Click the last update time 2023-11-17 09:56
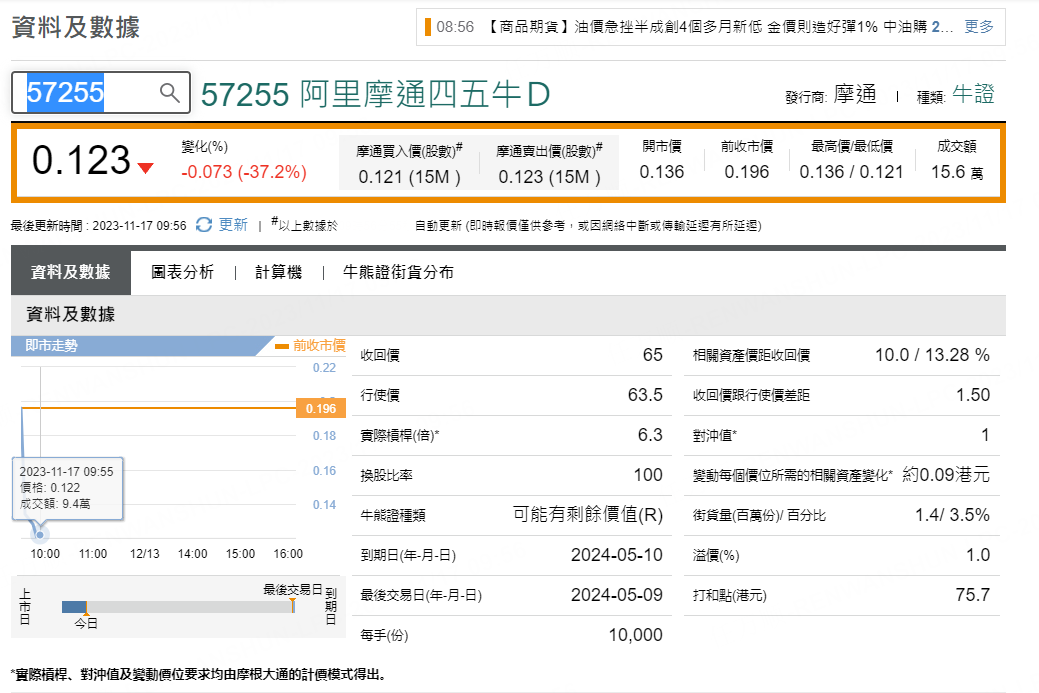 (139, 226)
